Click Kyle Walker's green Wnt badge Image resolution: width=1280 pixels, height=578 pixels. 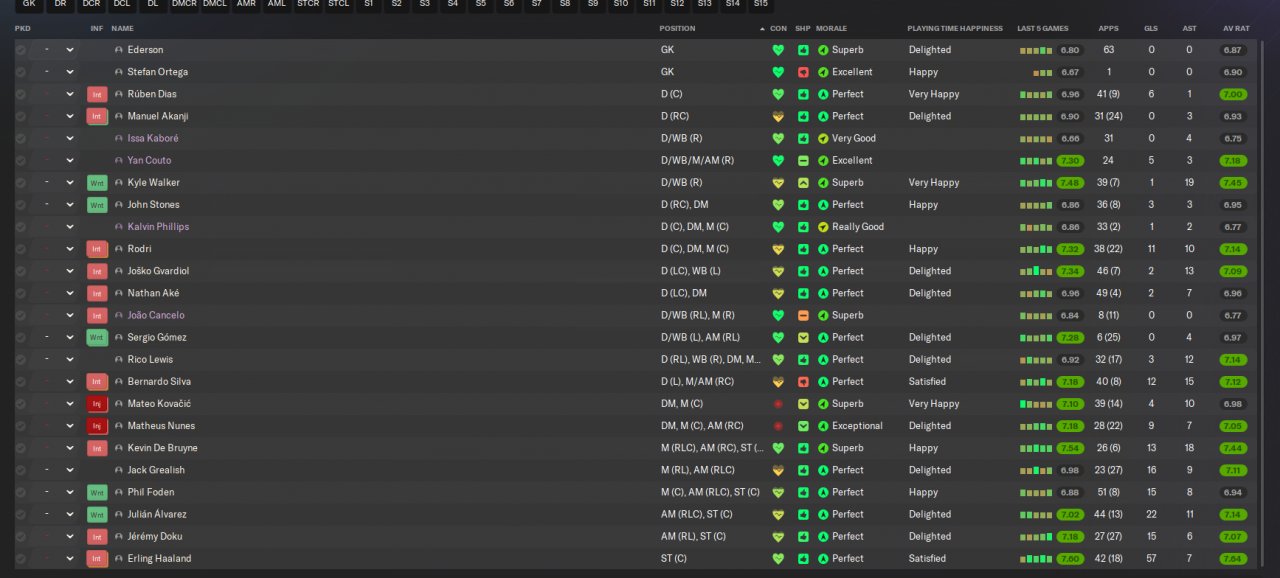click(97, 183)
